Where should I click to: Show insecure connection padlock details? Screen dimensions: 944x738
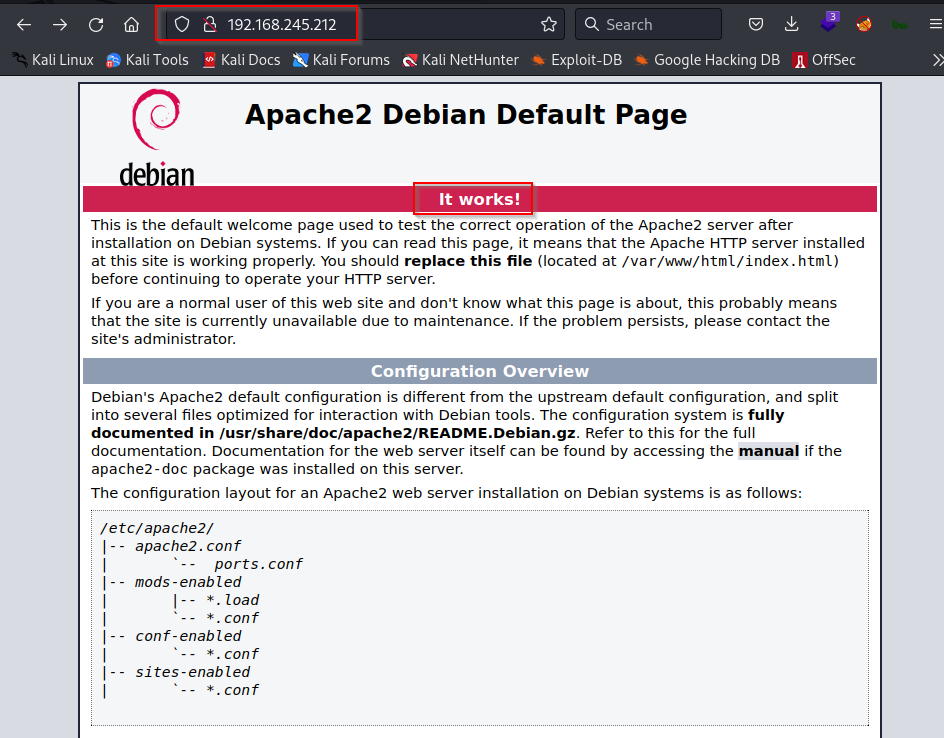tap(210, 25)
